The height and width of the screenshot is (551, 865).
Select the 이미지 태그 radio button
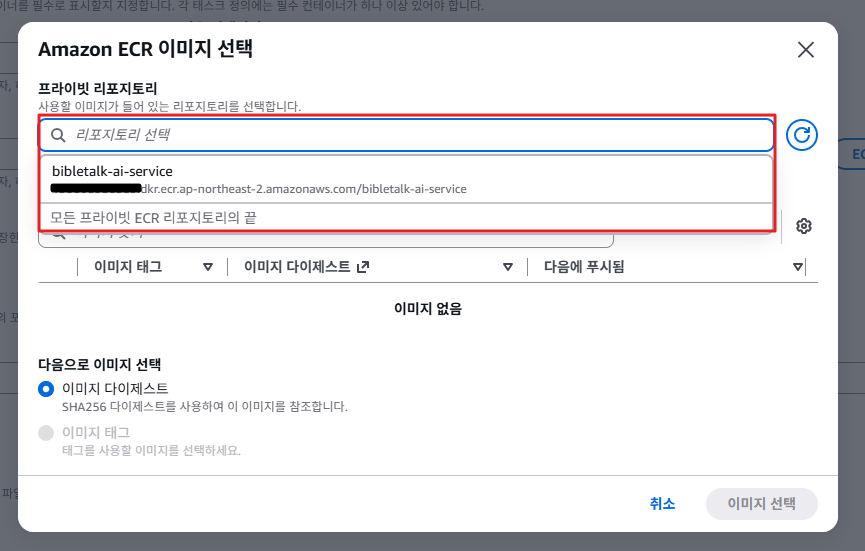(46, 433)
